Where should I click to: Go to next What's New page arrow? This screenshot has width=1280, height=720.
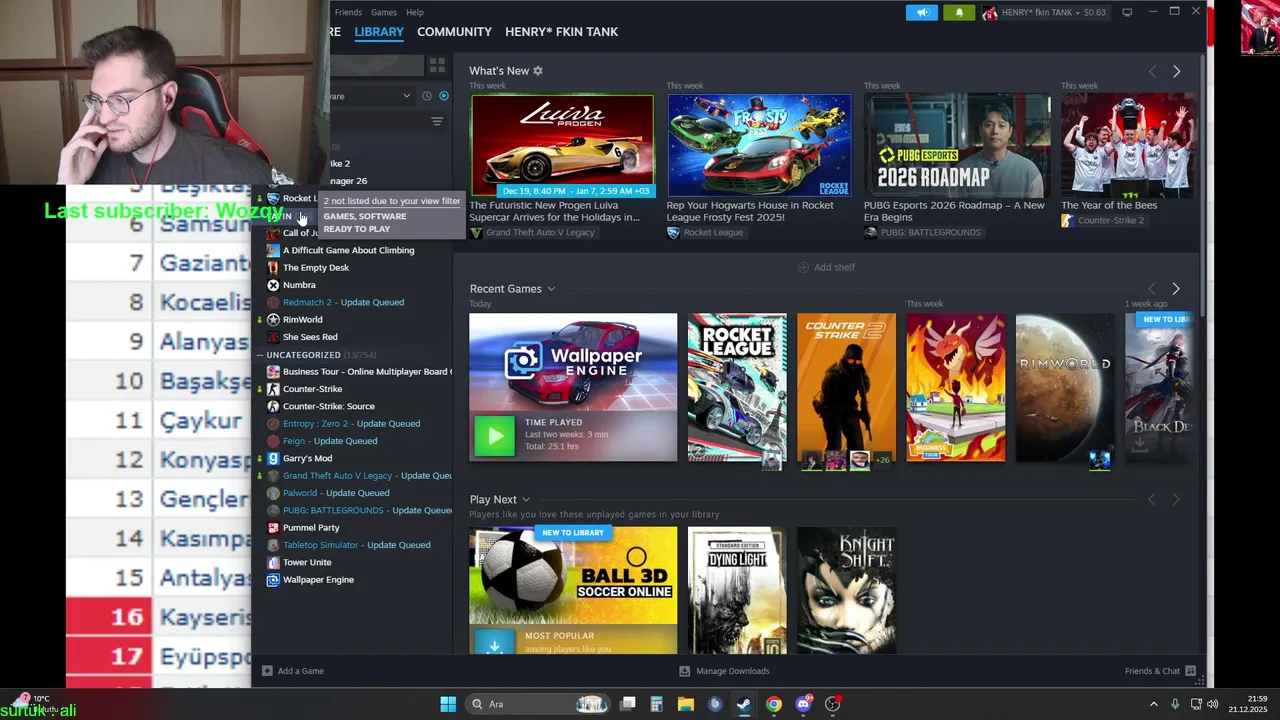click(x=1176, y=71)
